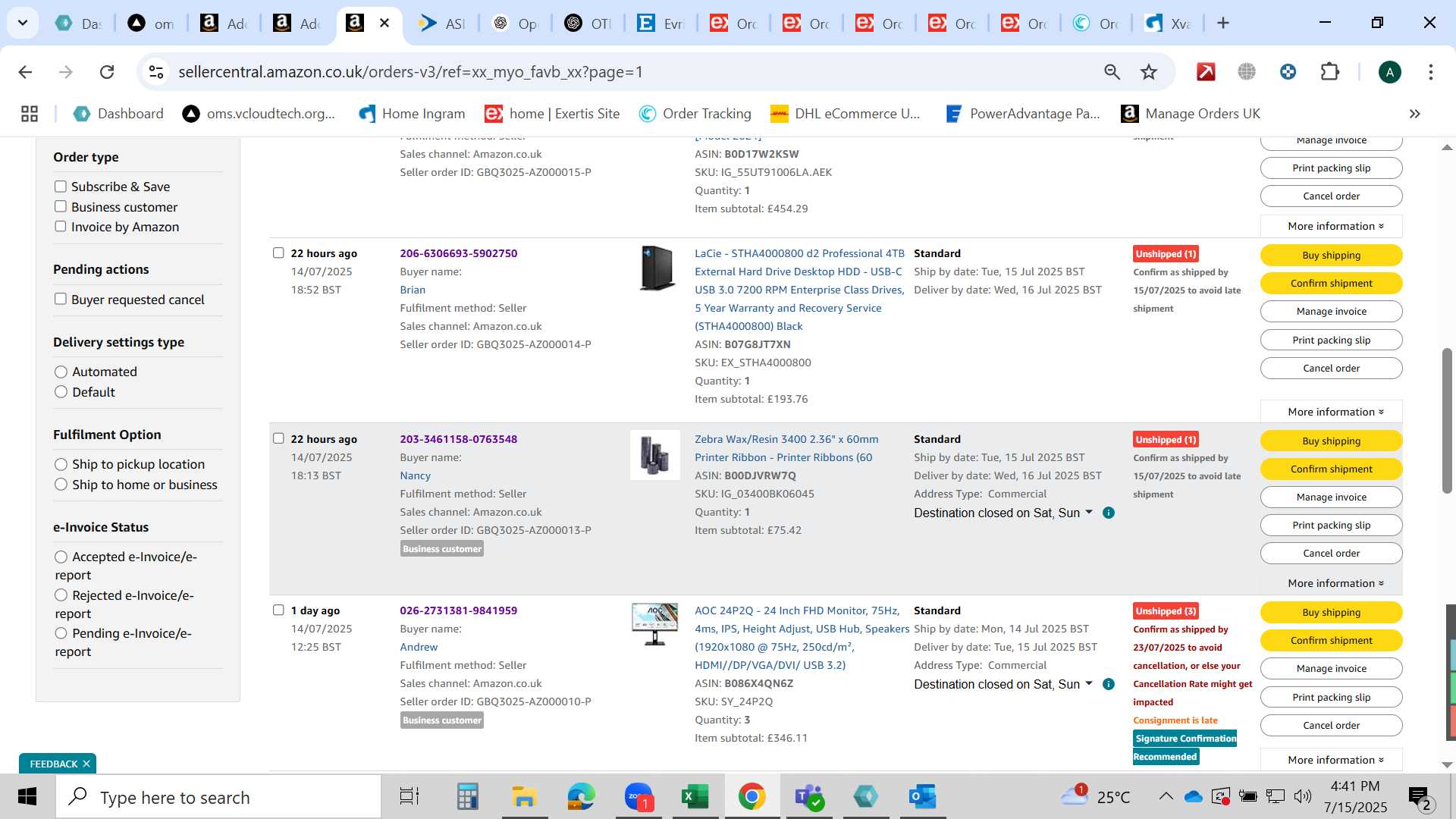Select the Automated delivery settings radio

point(61,372)
